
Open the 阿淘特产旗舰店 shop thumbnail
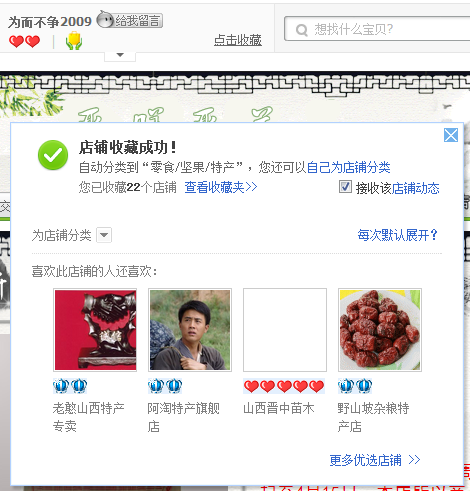click(x=190, y=330)
